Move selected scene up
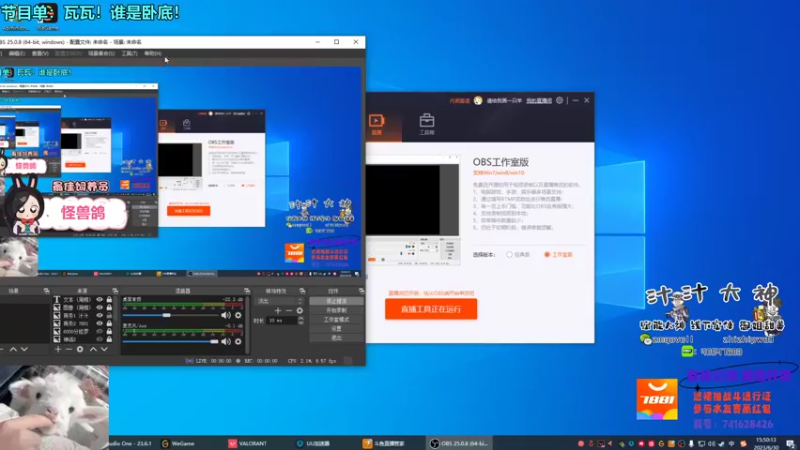Image resolution: width=800 pixels, height=450 pixels. click(x=13, y=349)
